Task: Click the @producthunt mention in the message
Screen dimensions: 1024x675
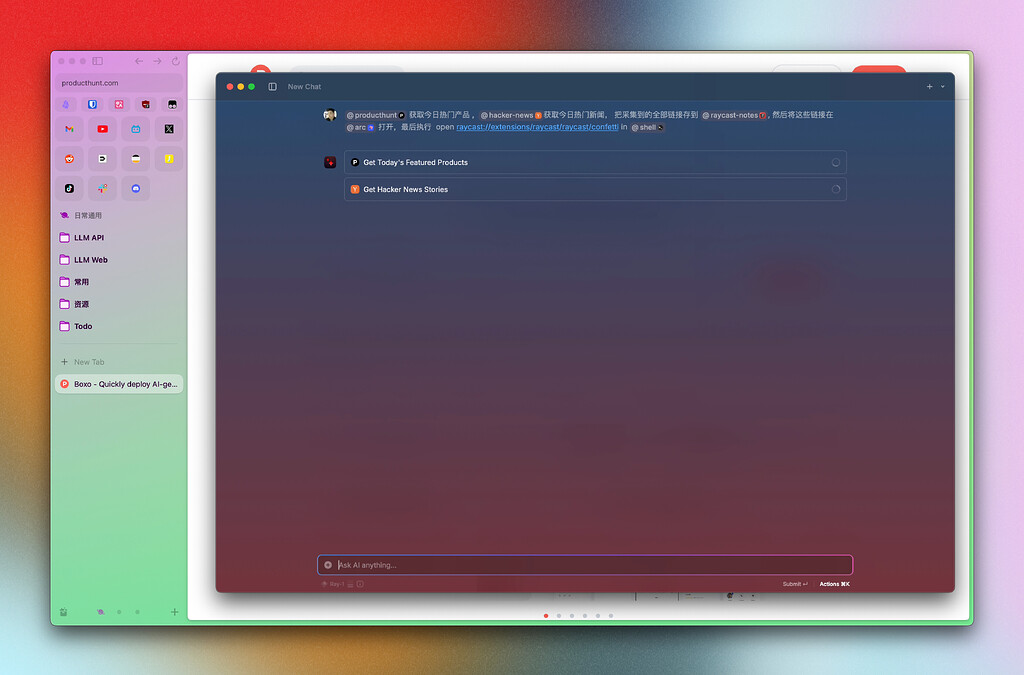Action: pos(376,116)
